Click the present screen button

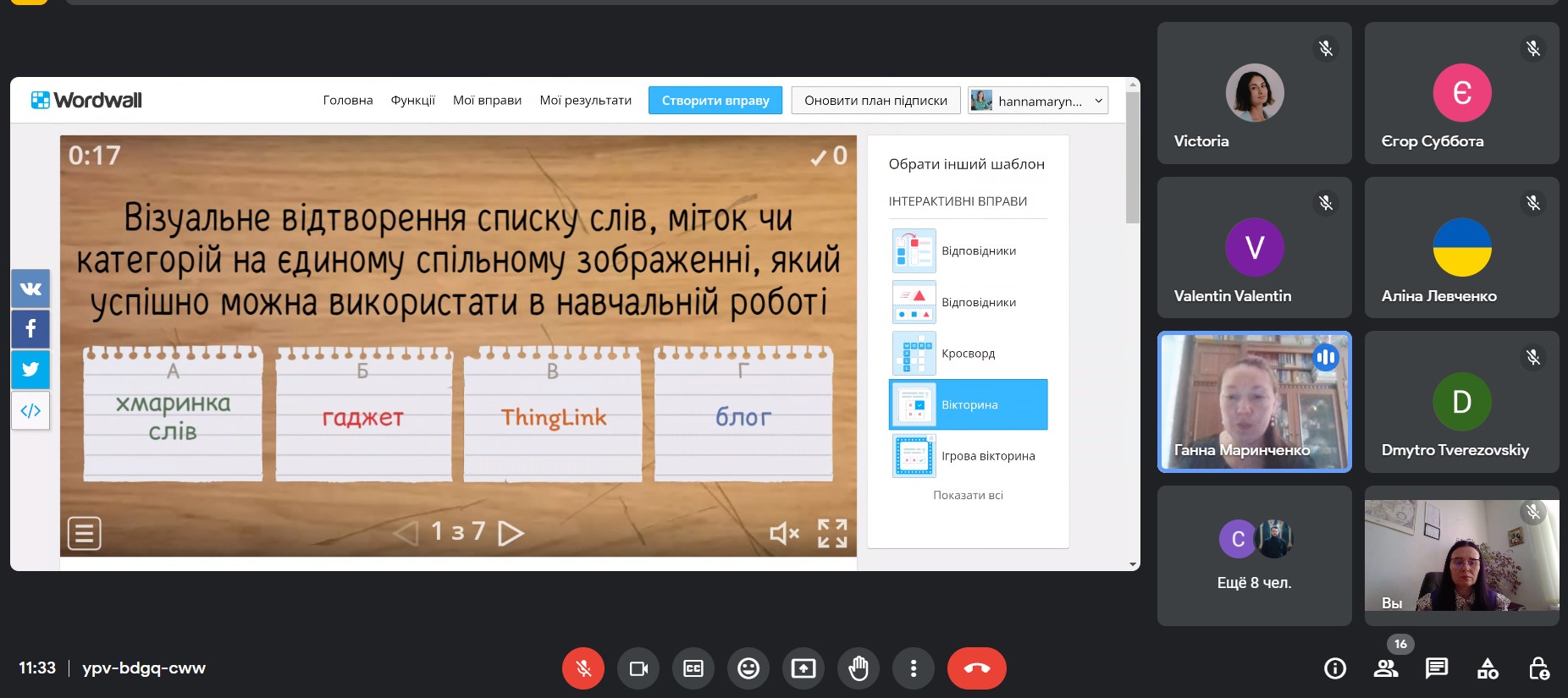click(x=803, y=668)
